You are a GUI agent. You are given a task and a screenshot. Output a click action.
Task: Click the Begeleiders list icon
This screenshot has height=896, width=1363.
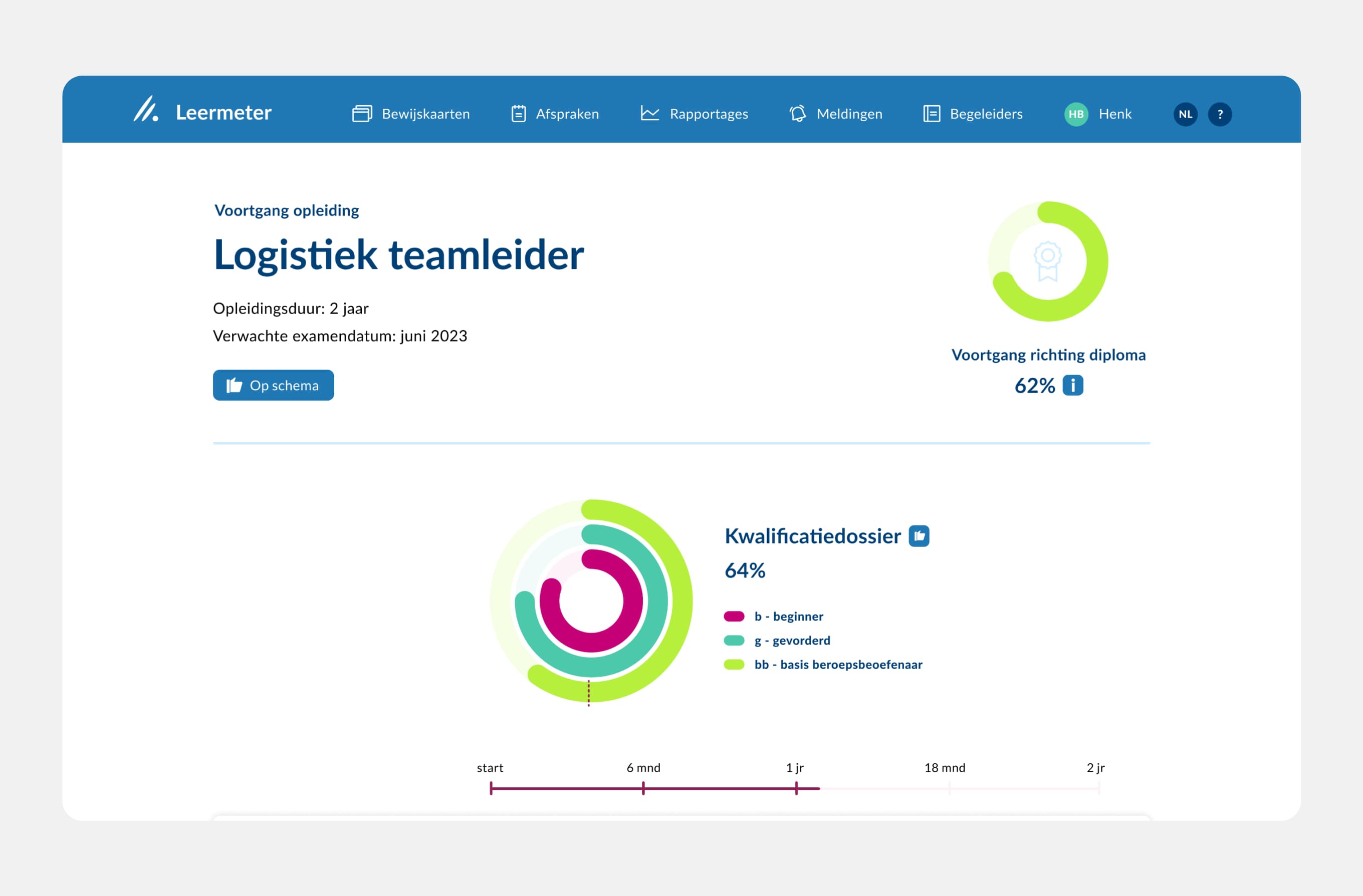(931, 113)
